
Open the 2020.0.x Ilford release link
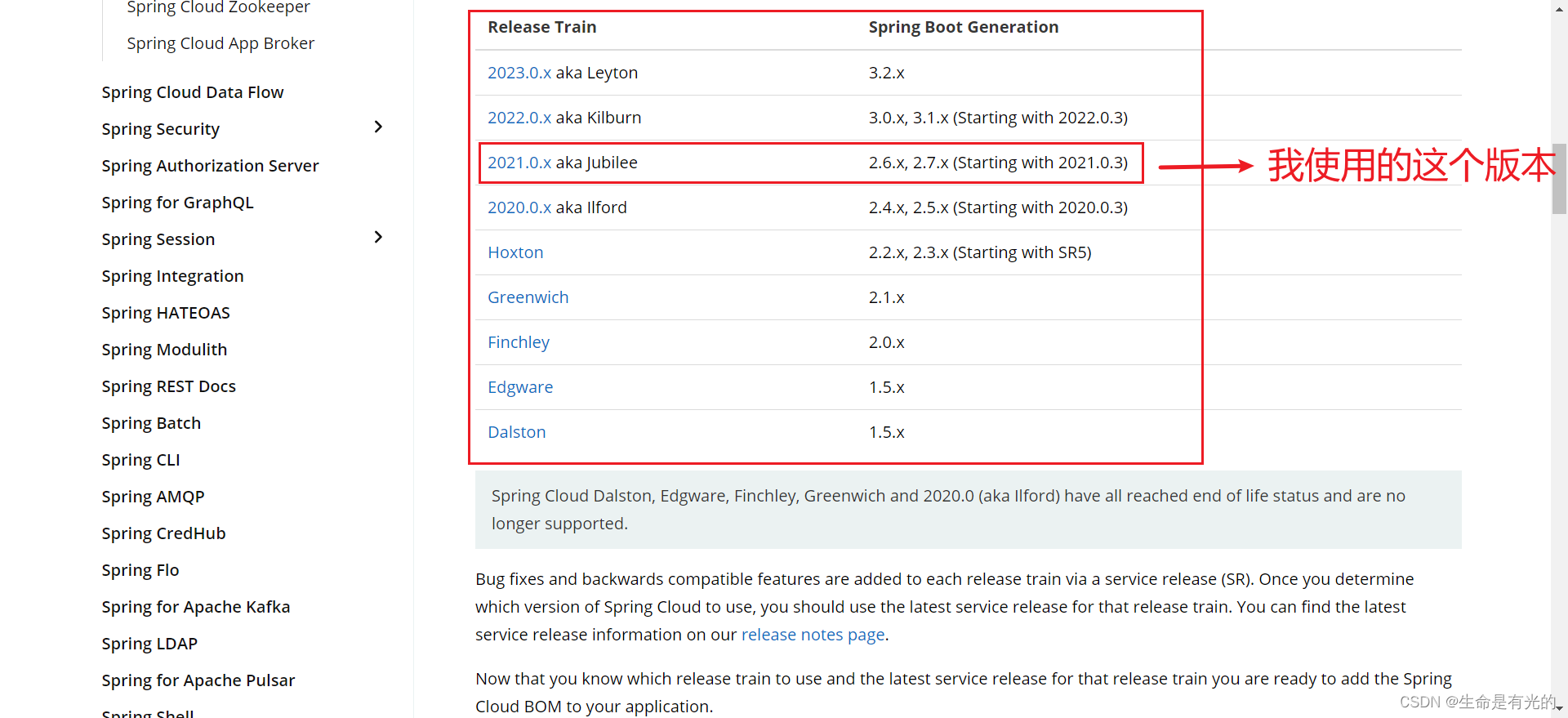pos(519,207)
